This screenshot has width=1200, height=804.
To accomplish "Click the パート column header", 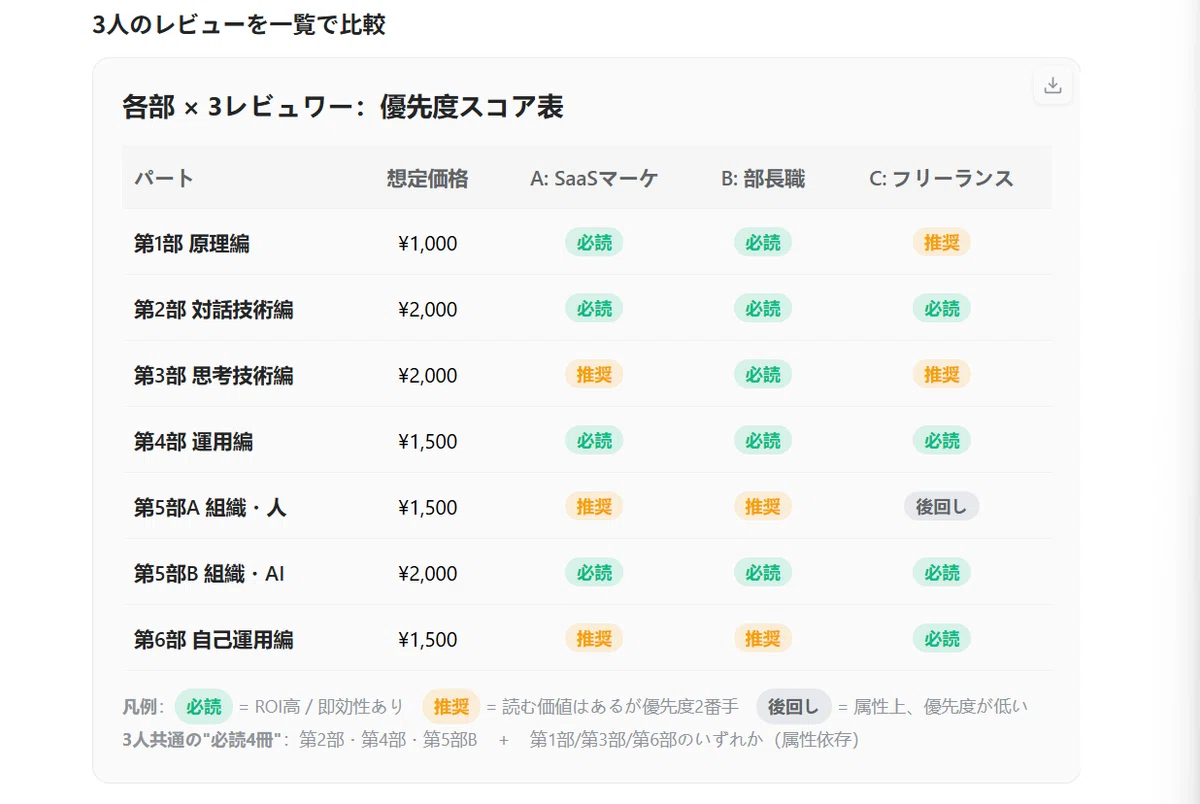I will point(164,178).
